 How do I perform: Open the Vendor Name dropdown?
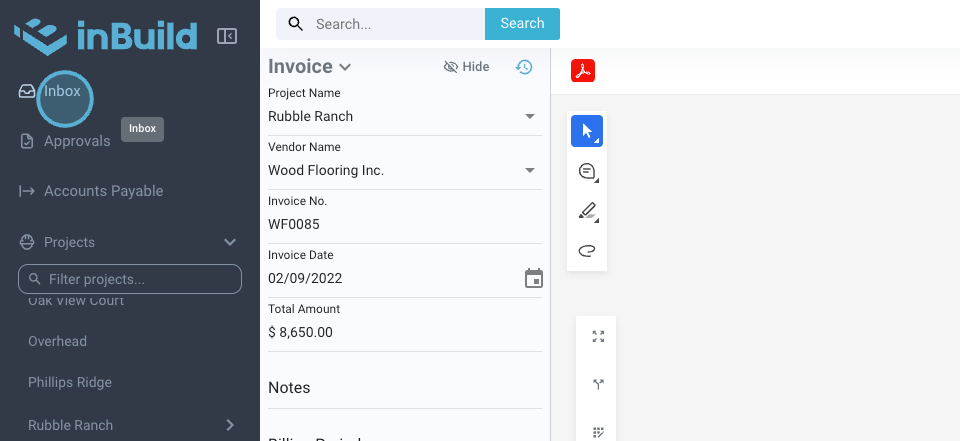point(530,170)
